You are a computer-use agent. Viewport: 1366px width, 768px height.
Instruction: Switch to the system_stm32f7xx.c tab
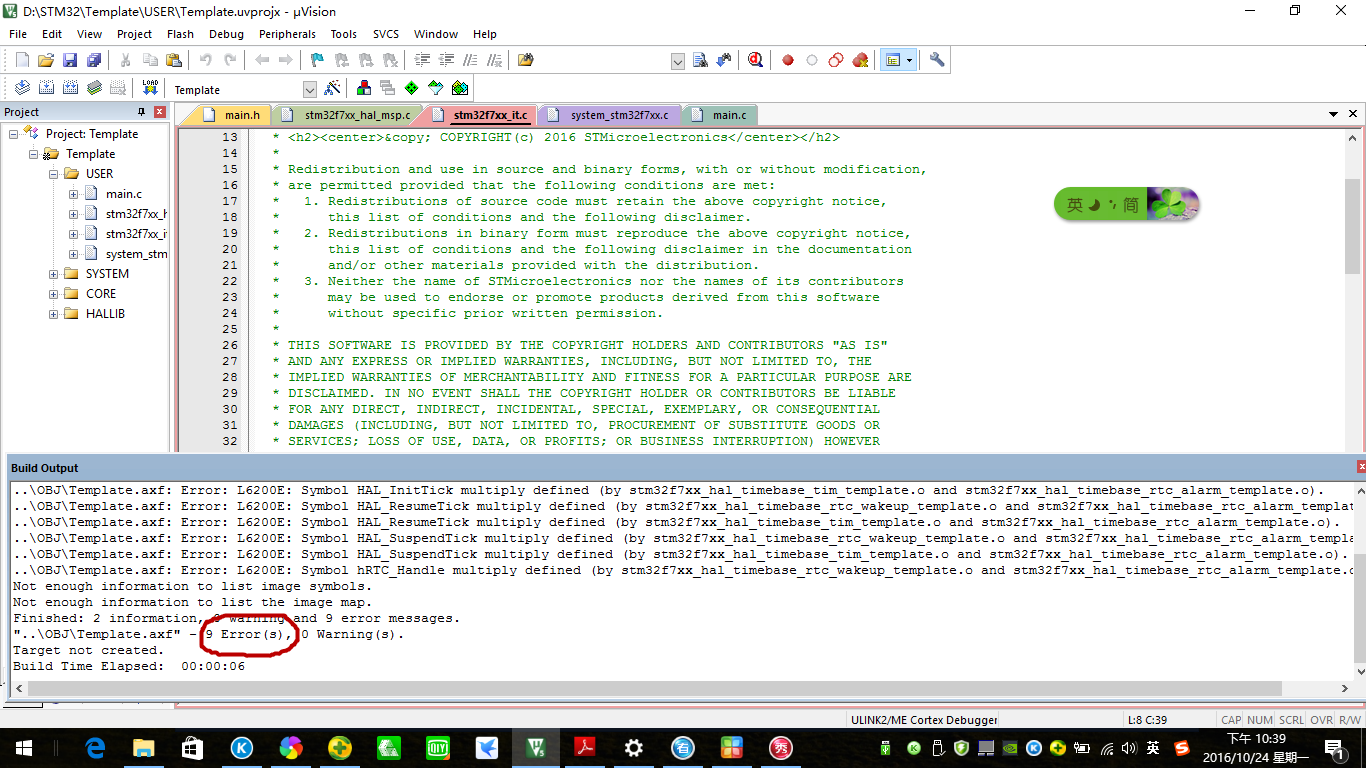[610, 115]
